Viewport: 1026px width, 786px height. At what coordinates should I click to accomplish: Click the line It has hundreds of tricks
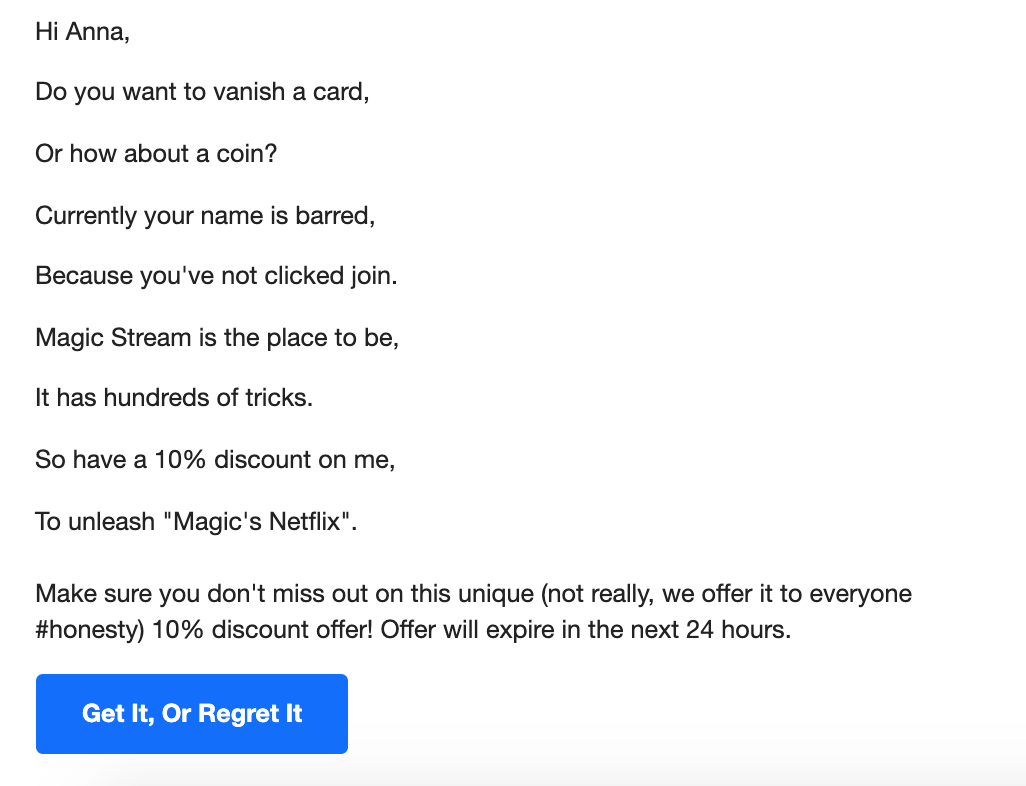tap(174, 397)
